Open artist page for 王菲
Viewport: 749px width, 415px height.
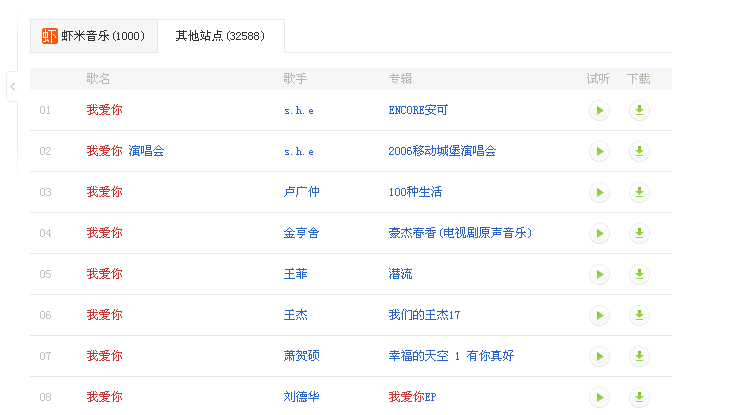(x=296, y=274)
